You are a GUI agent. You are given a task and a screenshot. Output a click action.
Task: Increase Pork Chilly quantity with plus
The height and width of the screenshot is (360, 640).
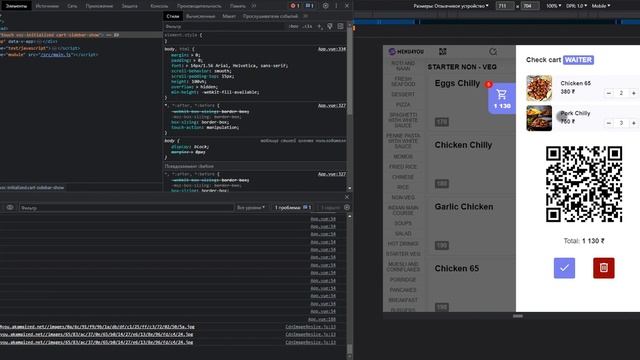[x=634, y=123]
